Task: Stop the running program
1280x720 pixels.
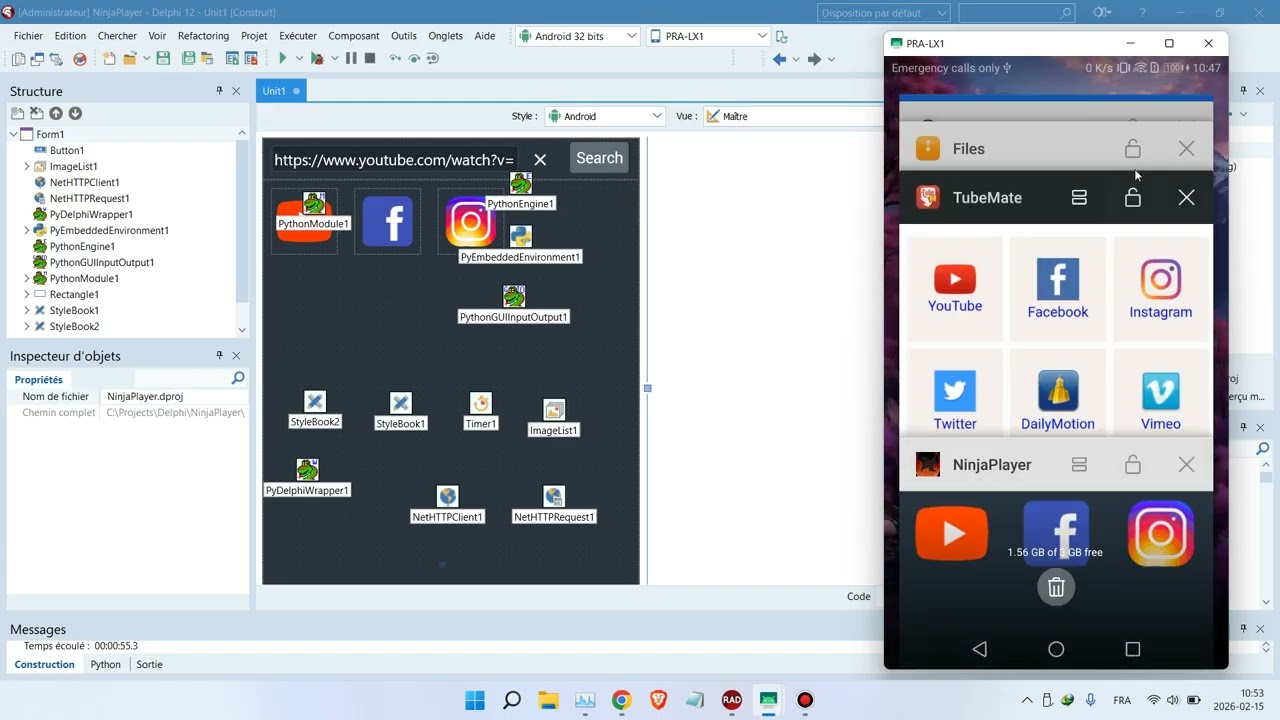Action: [x=370, y=59]
